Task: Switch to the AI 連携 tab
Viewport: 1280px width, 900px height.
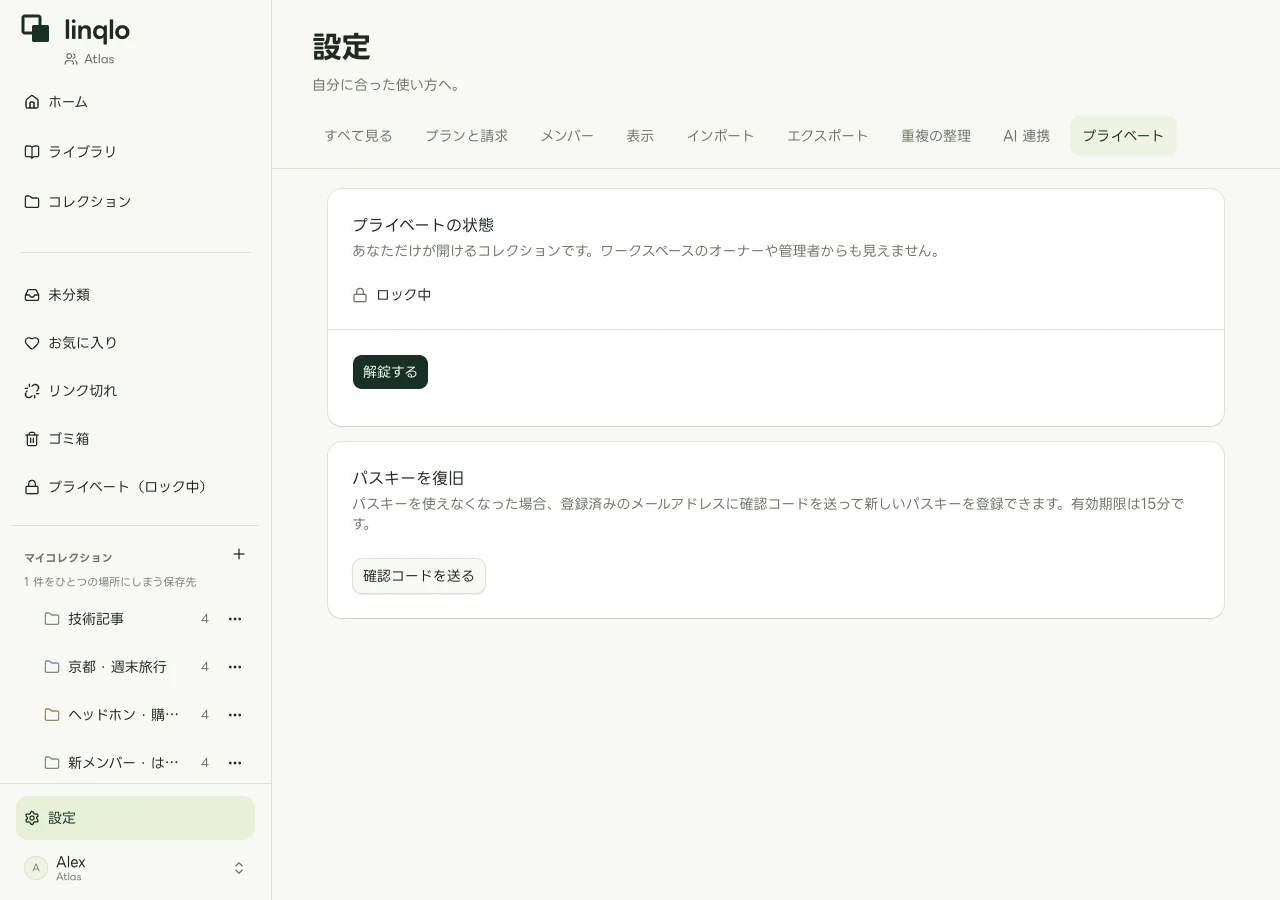Action: click(x=1026, y=136)
